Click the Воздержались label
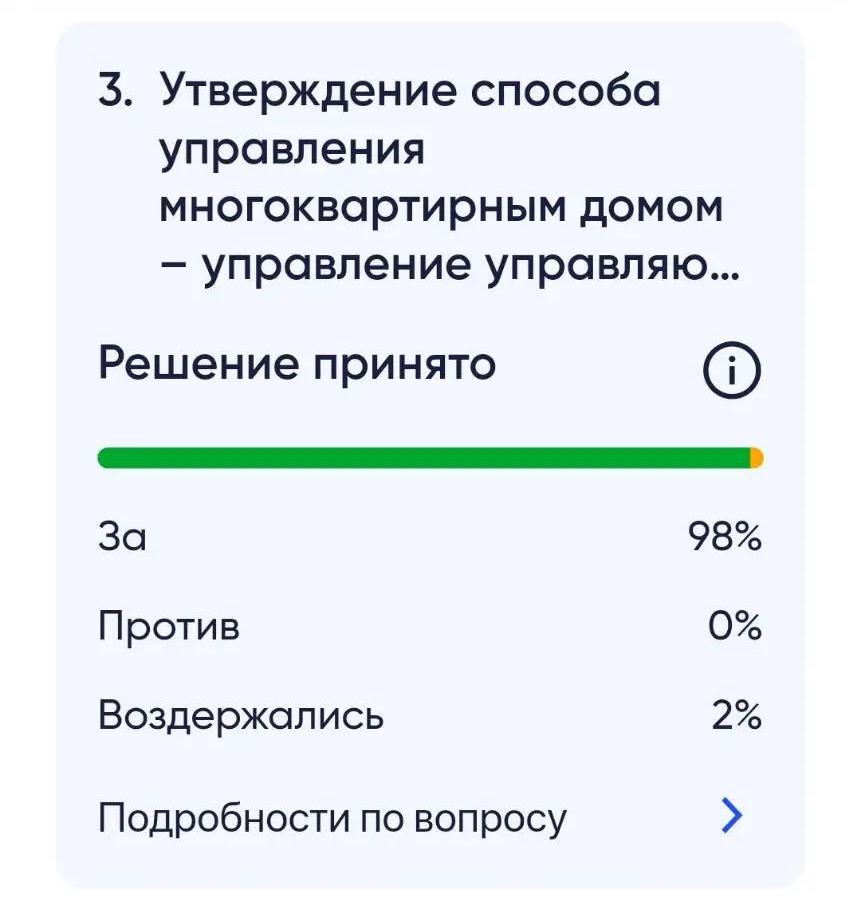Screen dimensions: 861x923 [x=241, y=716]
